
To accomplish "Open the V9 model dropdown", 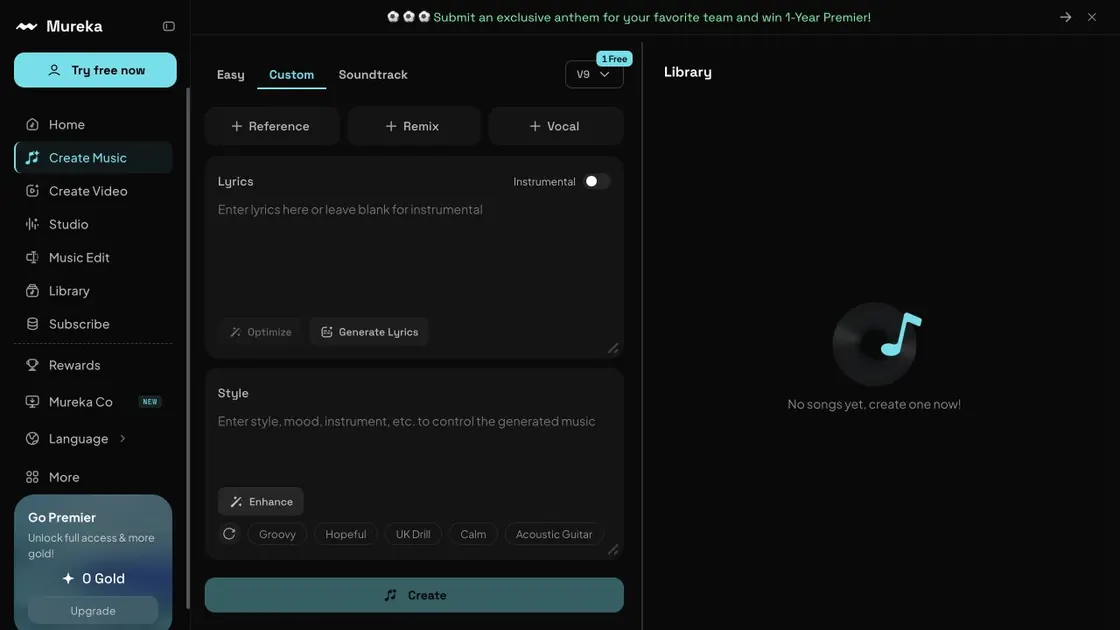I will point(594,74).
